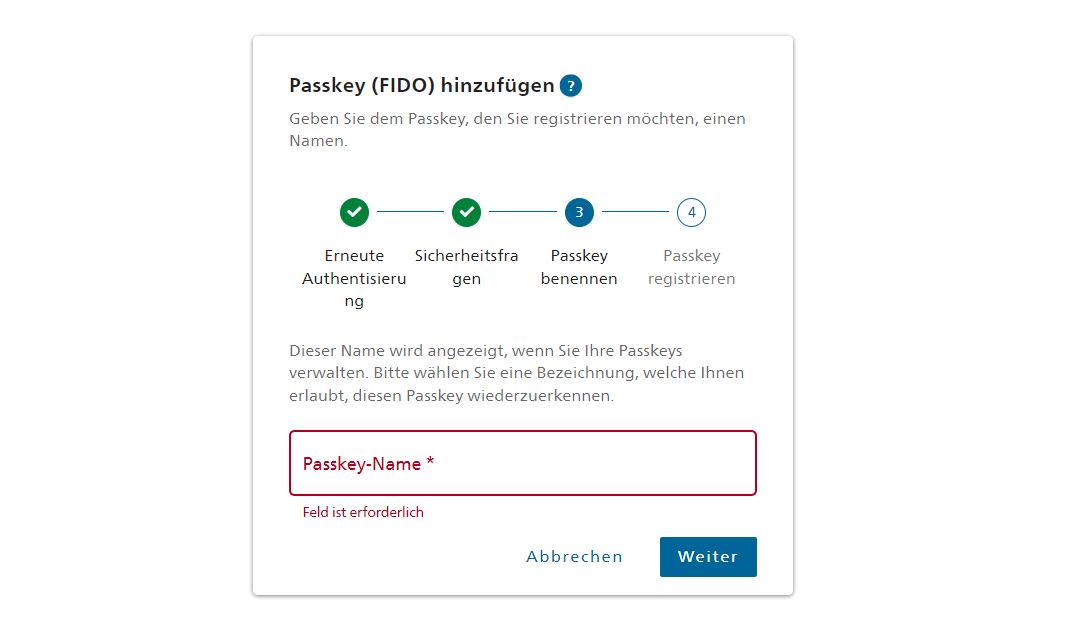Click the Erneute Authentisierung step label

(354, 278)
